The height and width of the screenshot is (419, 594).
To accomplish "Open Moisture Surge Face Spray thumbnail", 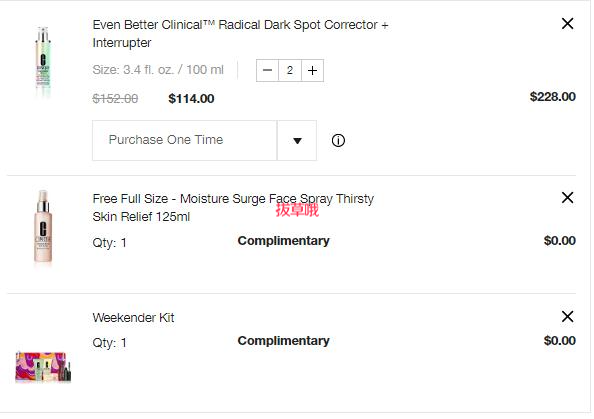I will click(x=43, y=227).
